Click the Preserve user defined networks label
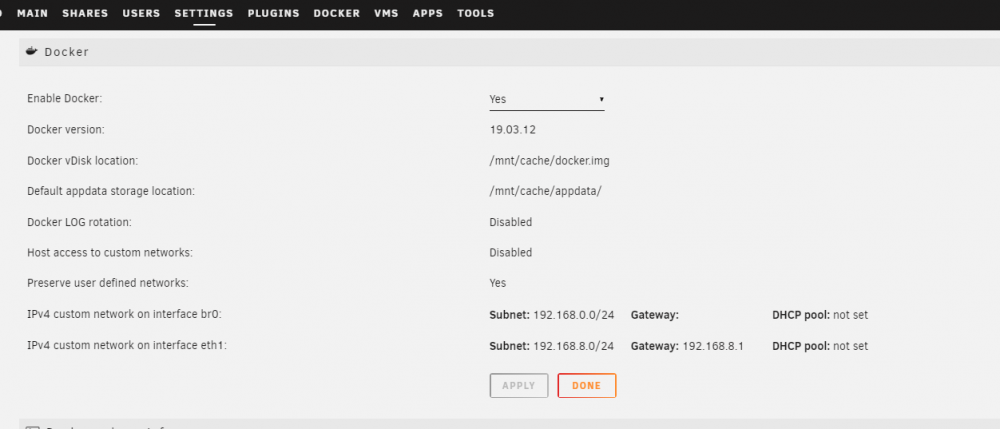Viewport: 1000px width, 429px height. [108, 283]
